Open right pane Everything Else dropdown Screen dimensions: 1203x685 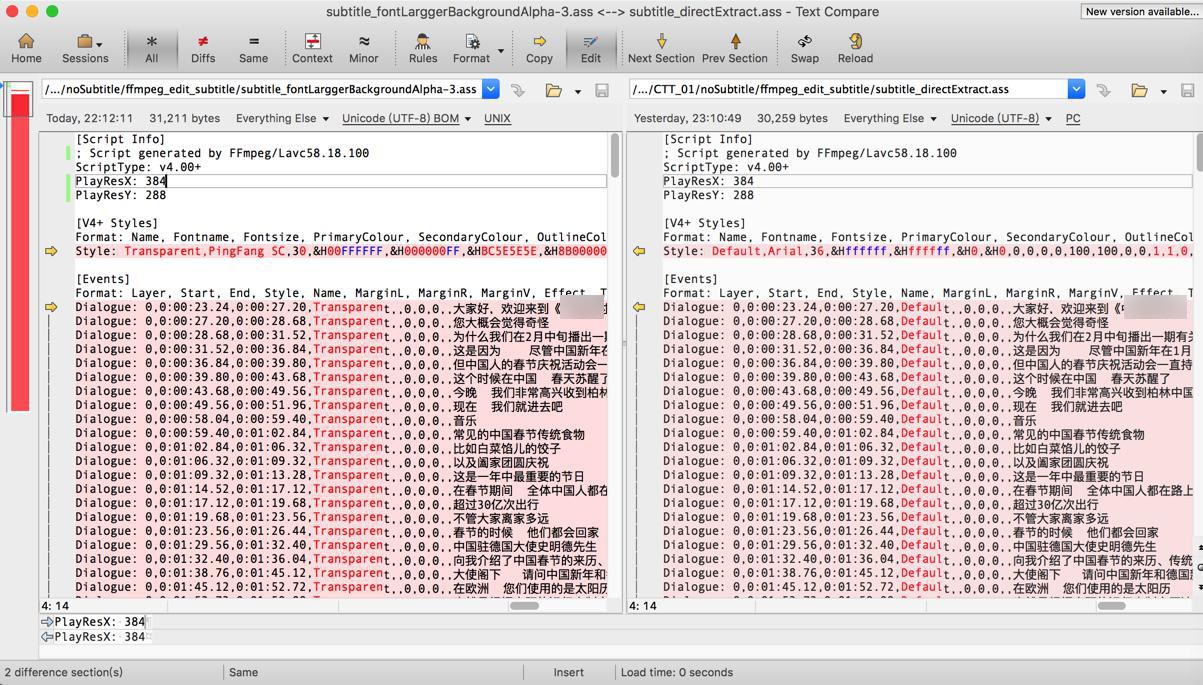[x=890, y=118]
